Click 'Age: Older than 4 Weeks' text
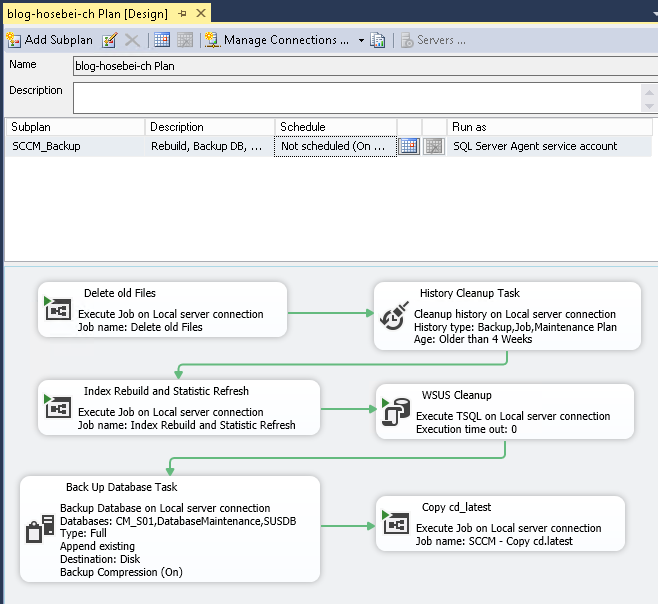The image size is (658, 604). 473,339
